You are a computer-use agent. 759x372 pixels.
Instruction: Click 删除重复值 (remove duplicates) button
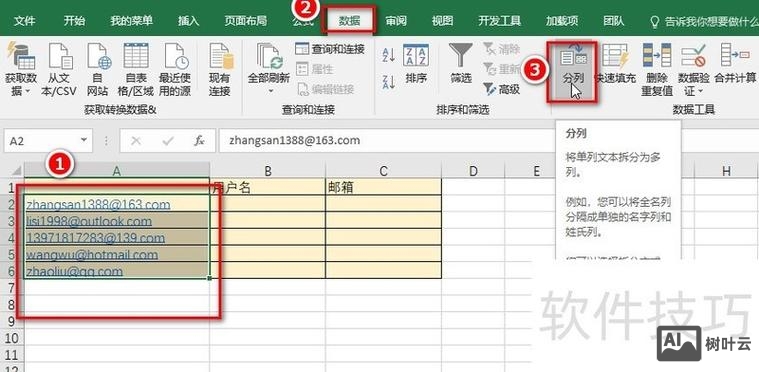point(657,70)
